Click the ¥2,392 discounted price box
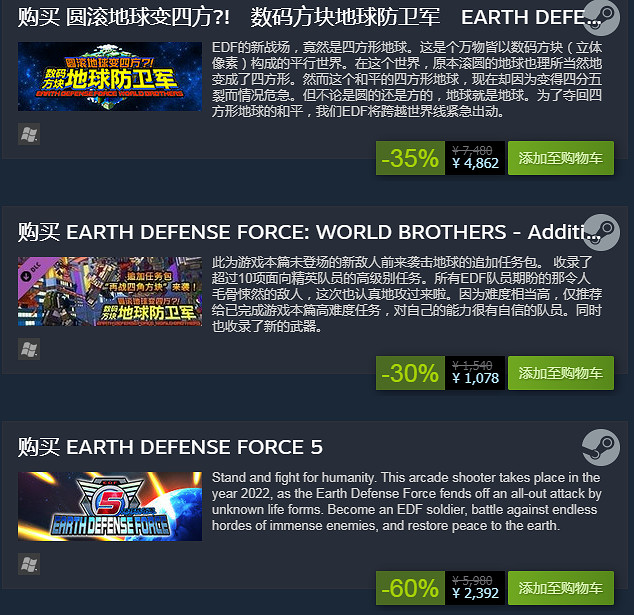Viewport: 634px width, 615px height. click(x=475, y=588)
